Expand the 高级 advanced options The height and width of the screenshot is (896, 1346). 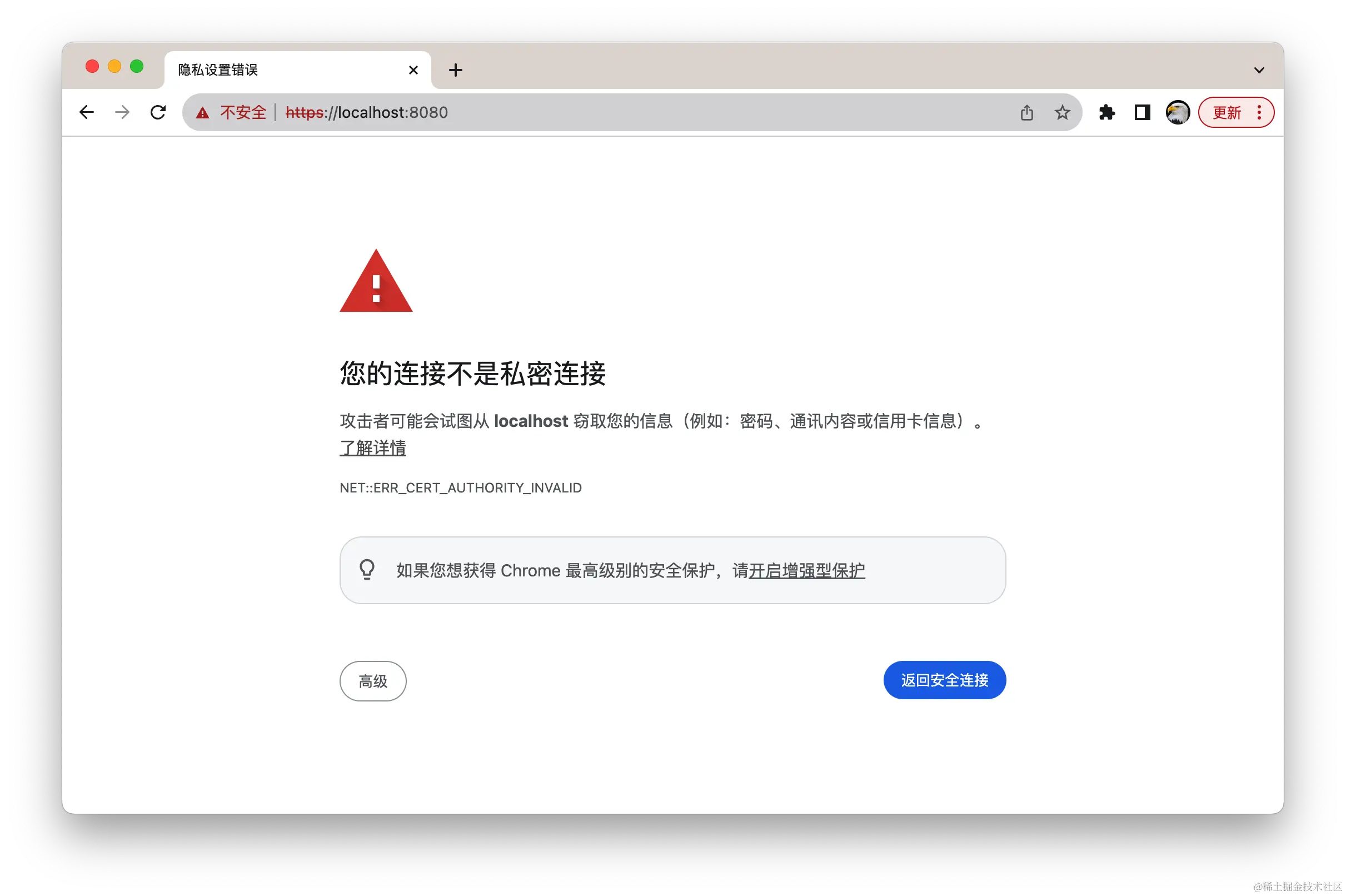(x=372, y=680)
